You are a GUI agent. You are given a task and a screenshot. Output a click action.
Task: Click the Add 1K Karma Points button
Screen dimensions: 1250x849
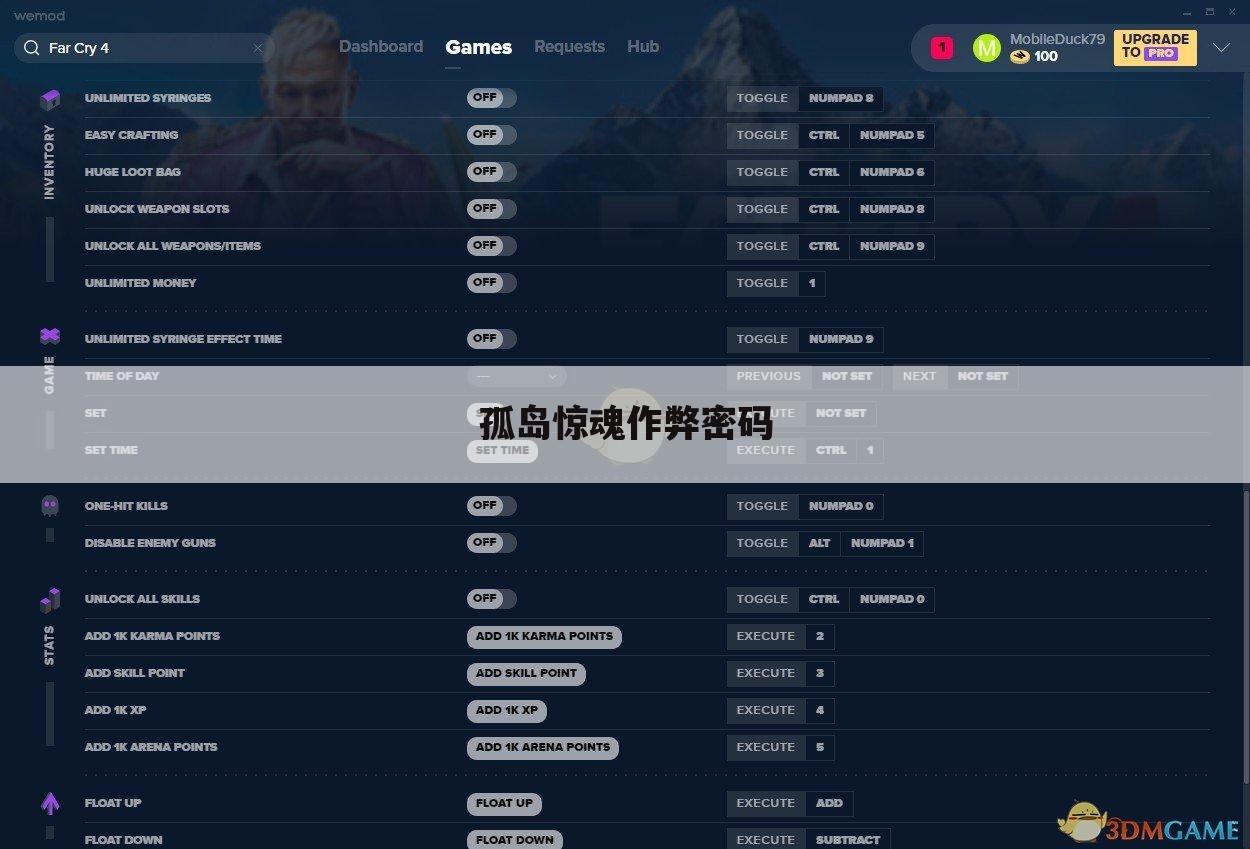click(x=544, y=636)
